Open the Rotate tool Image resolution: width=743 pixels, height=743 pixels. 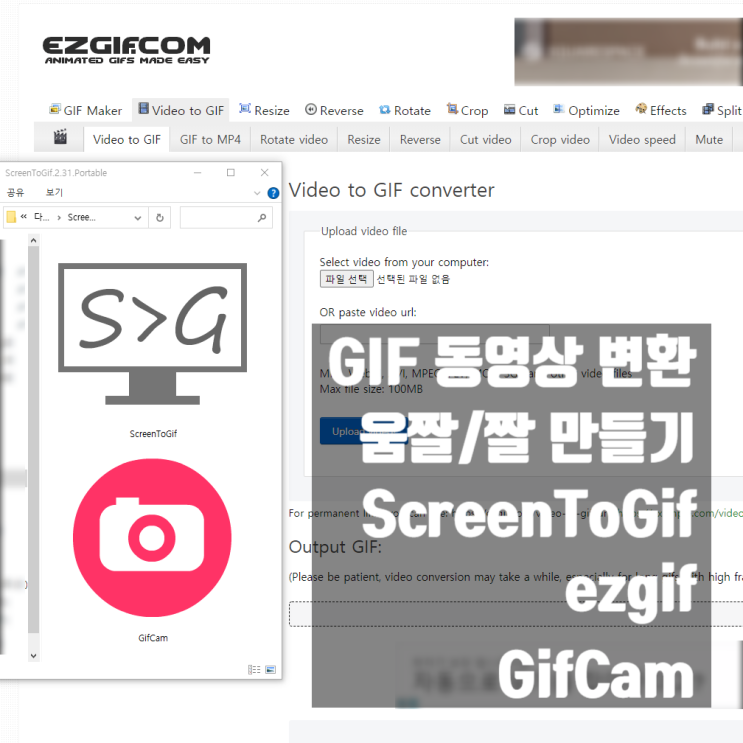coord(405,110)
